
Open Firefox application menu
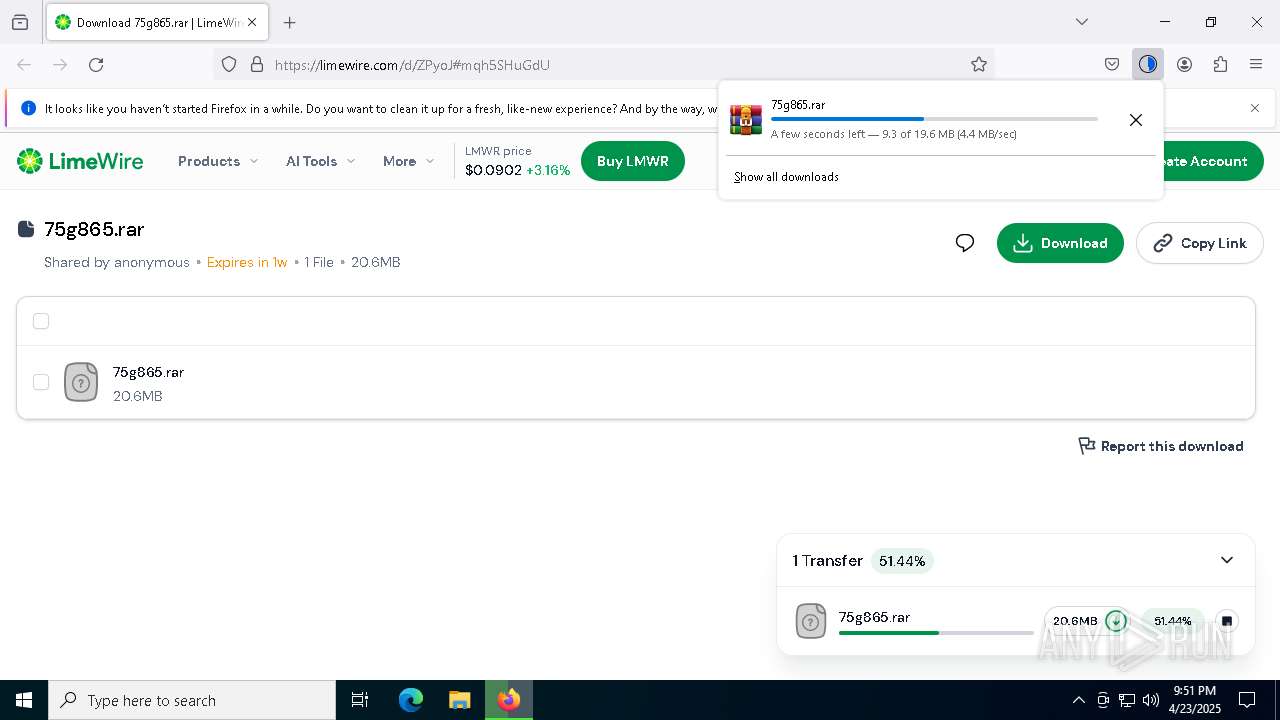click(x=1256, y=64)
